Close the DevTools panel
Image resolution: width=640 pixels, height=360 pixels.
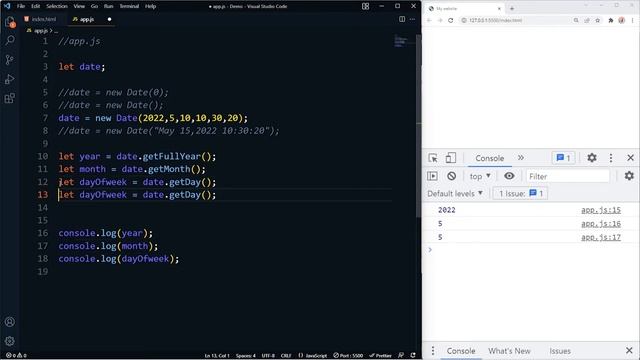(630, 158)
